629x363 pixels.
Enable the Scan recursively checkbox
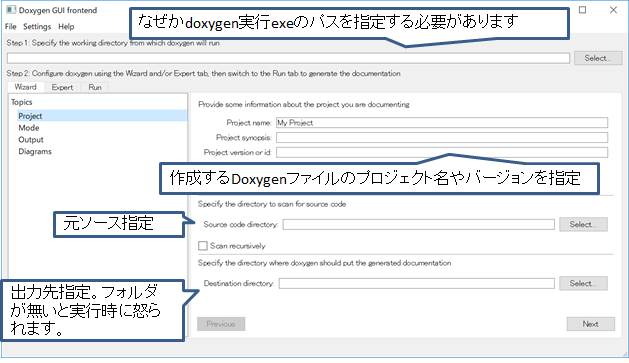tap(203, 245)
